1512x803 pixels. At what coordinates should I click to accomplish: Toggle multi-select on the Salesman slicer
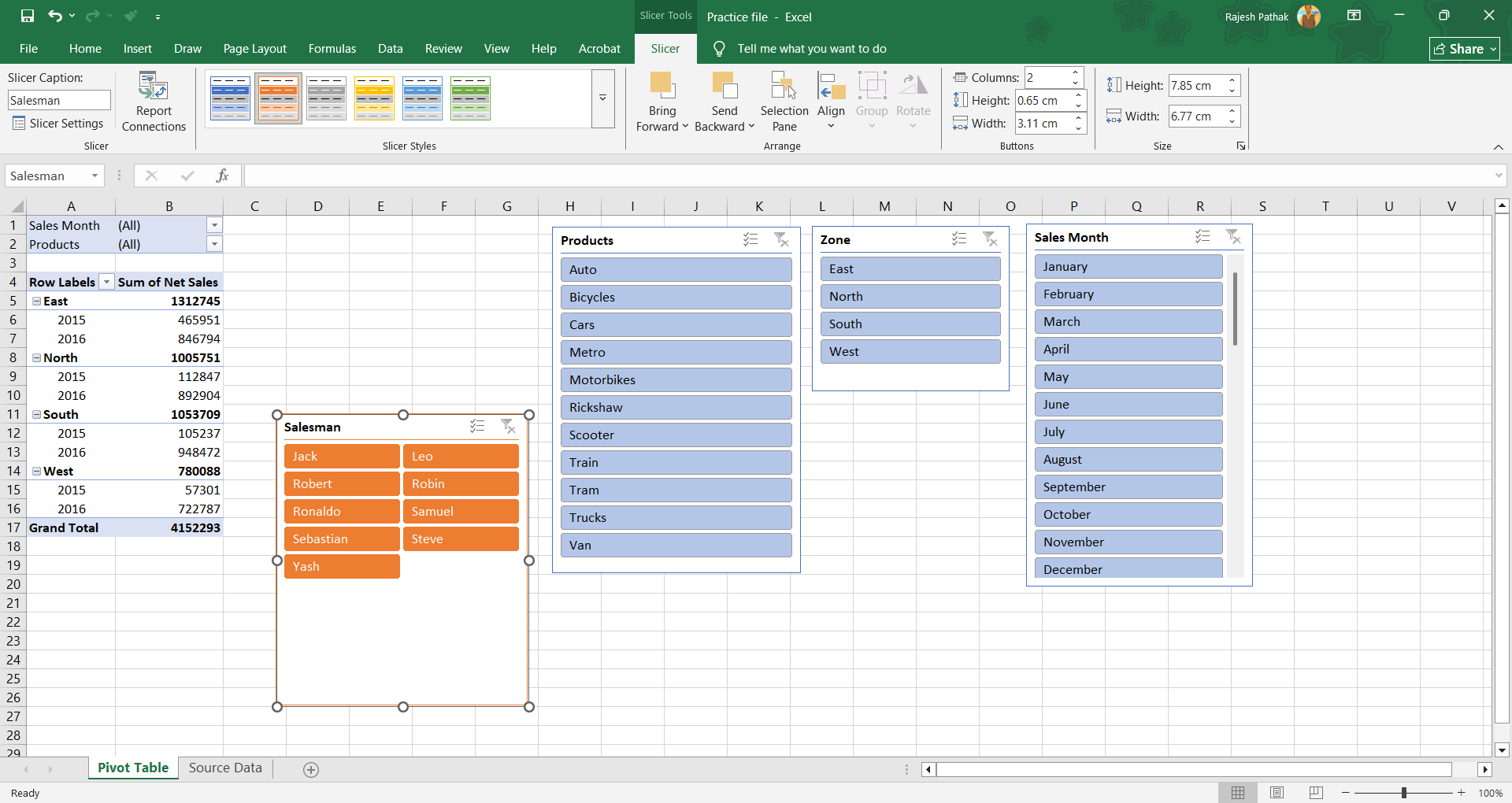pyautogui.click(x=477, y=427)
